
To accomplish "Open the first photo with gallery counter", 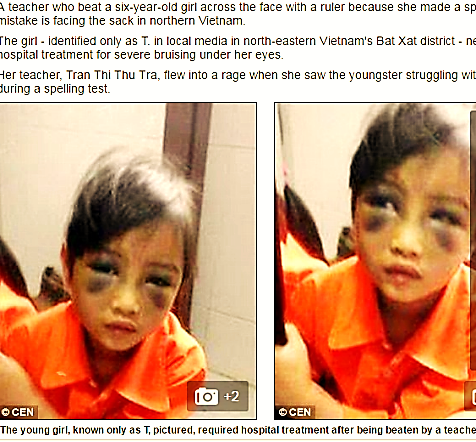I will pyautogui.click(x=128, y=261).
